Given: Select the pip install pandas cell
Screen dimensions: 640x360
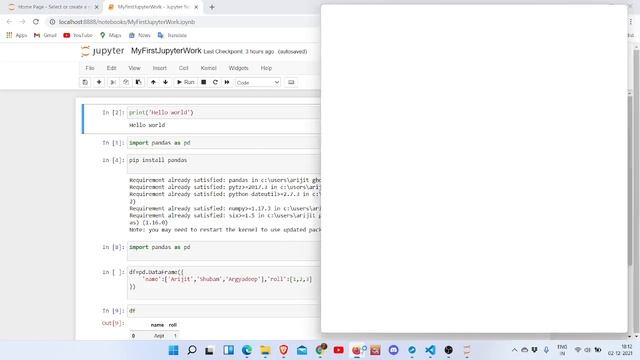Looking at the screenshot, I should tap(224, 164).
